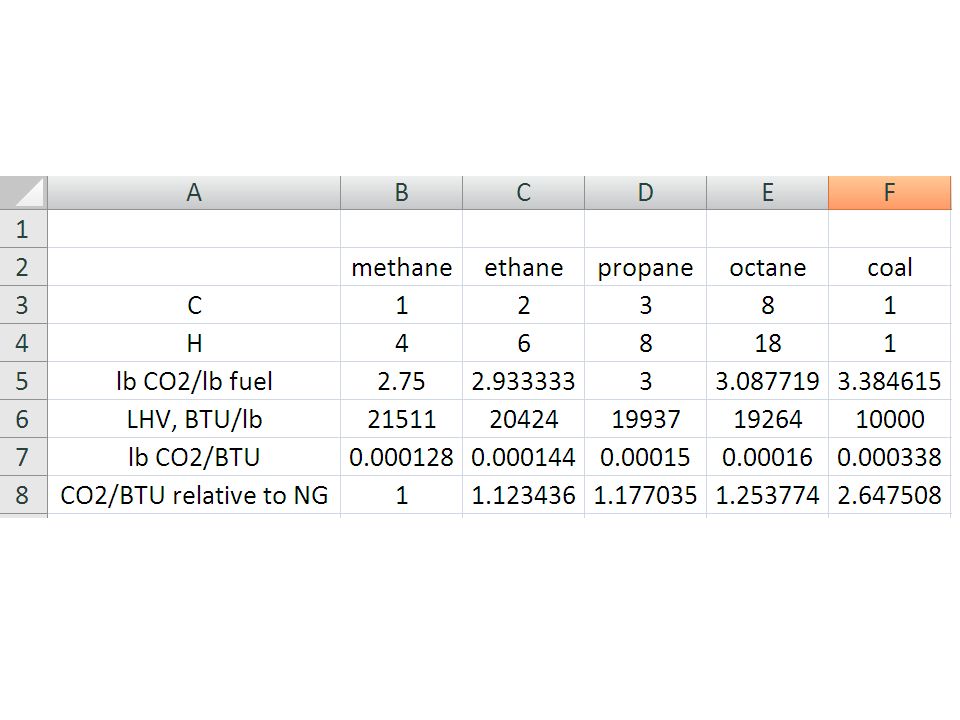Select row 8 header

click(23, 495)
